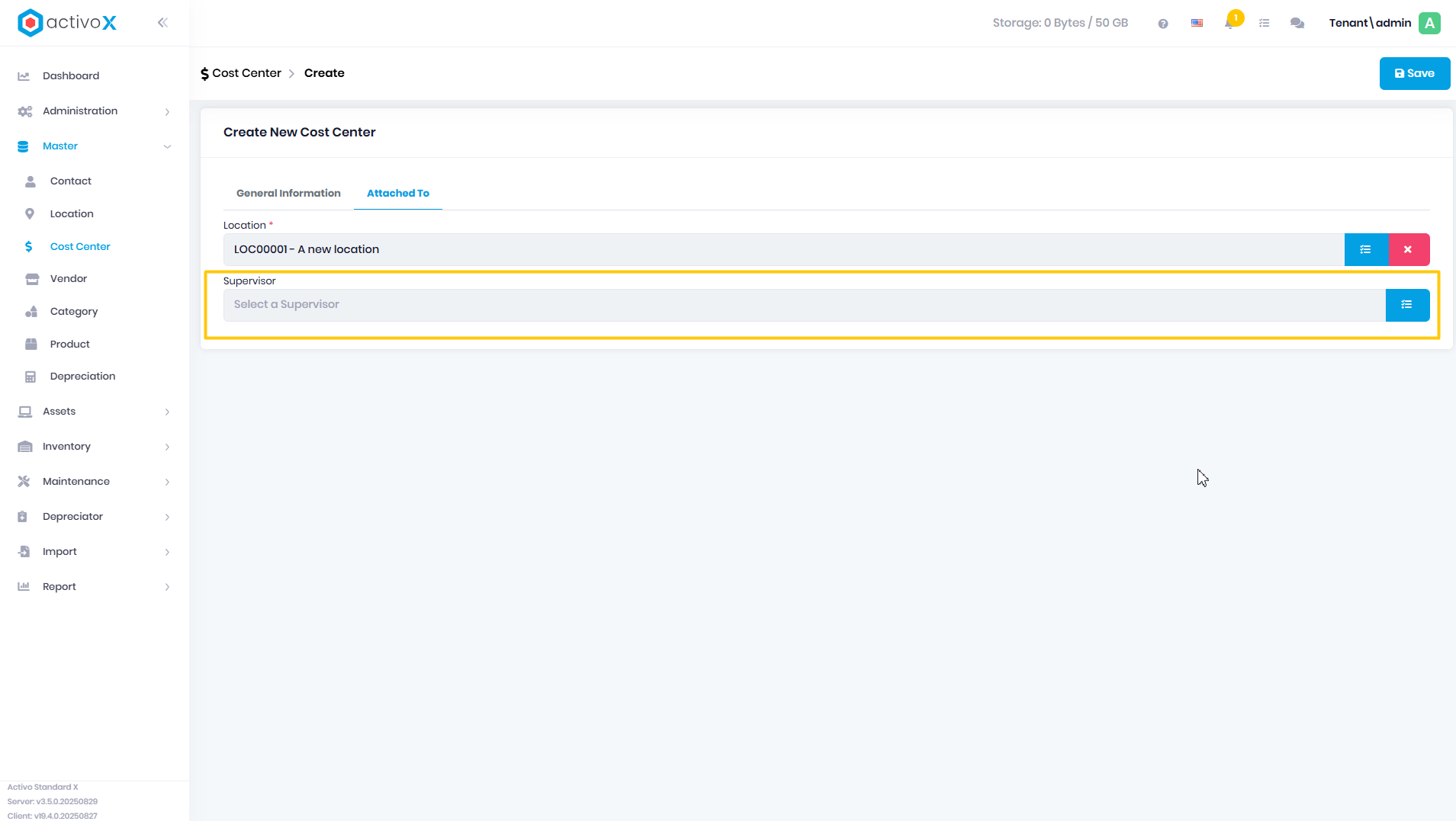Change language via the flag icon
The width and height of the screenshot is (1456, 821).
point(1197,24)
